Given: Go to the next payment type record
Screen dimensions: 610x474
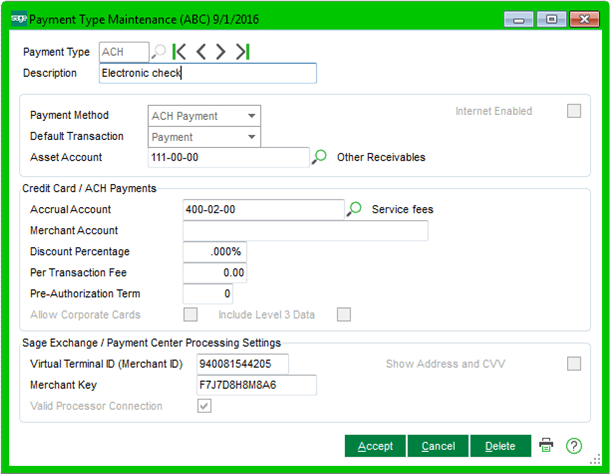Looking at the screenshot, I should click(221, 52).
